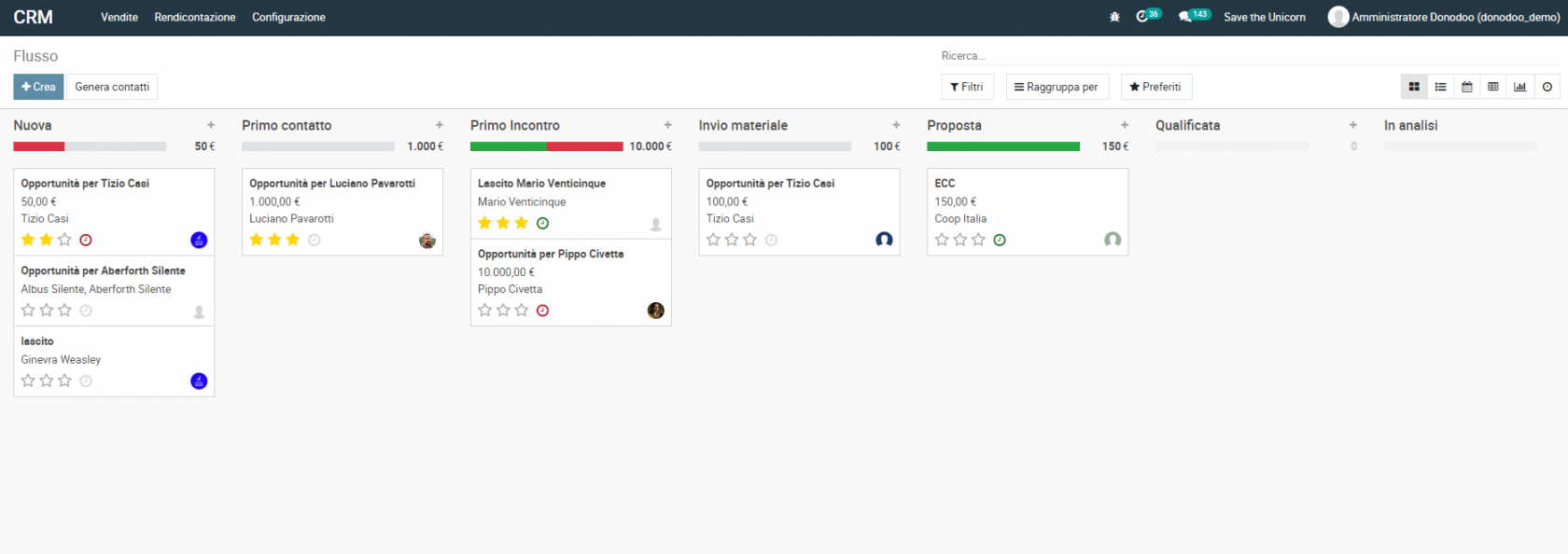Open the Configurazione menu
This screenshot has height=554, width=1568.
[x=288, y=17]
